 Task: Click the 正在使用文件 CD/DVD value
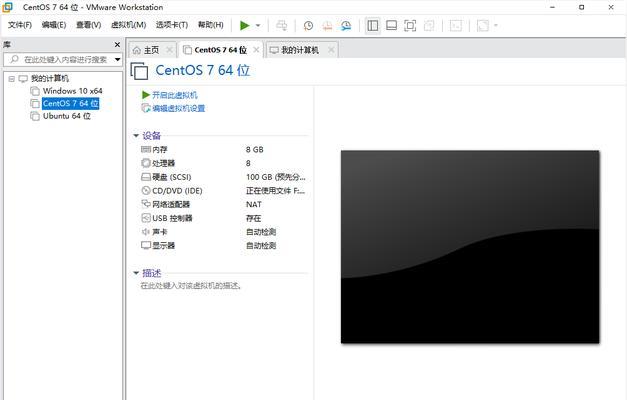click(275, 191)
